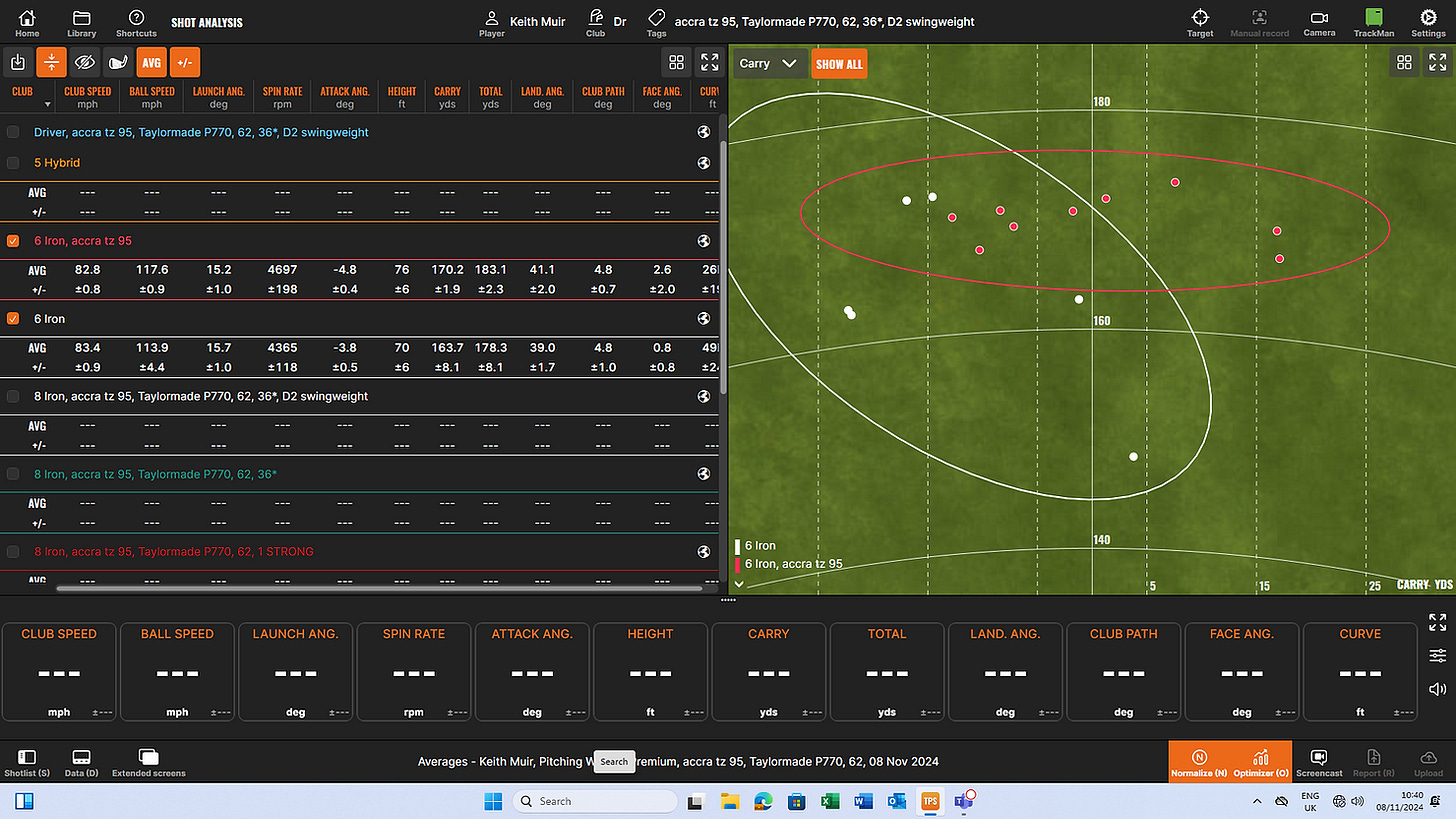Sort by the LAUND. ANG. column
The height and width of the screenshot is (819, 1456).
click(x=542, y=96)
